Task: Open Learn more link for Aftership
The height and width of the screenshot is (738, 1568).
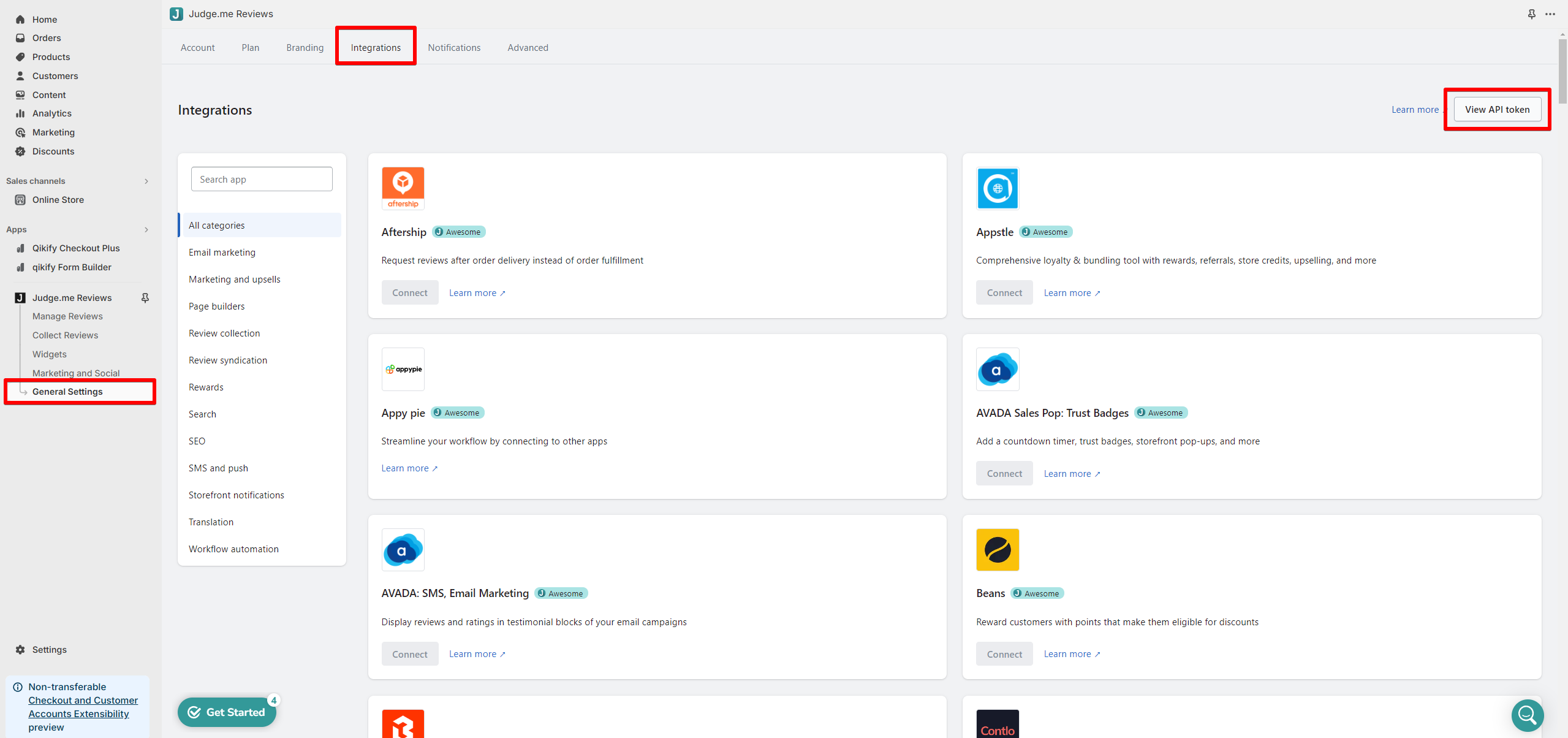Action: [x=477, y=293]
